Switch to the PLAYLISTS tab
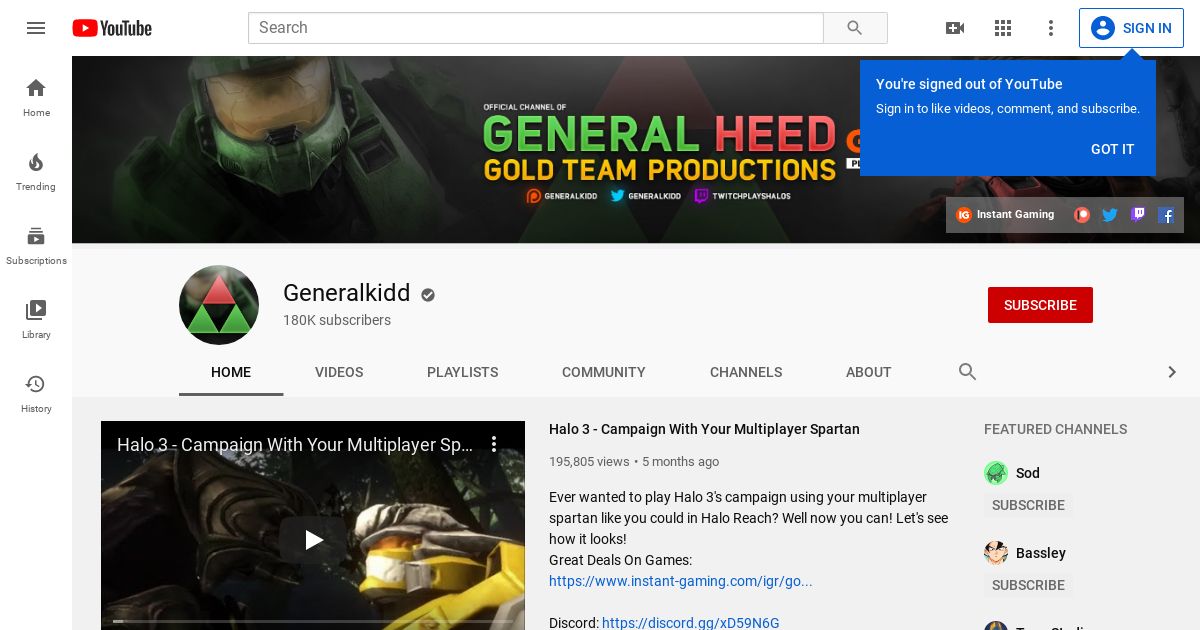Viewport: 1200px width, 630px height. (x=462, y=372)
